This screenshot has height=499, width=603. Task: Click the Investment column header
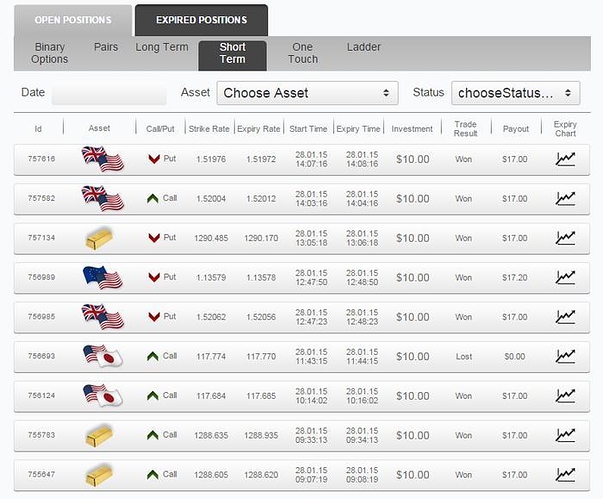coord(412,129)
